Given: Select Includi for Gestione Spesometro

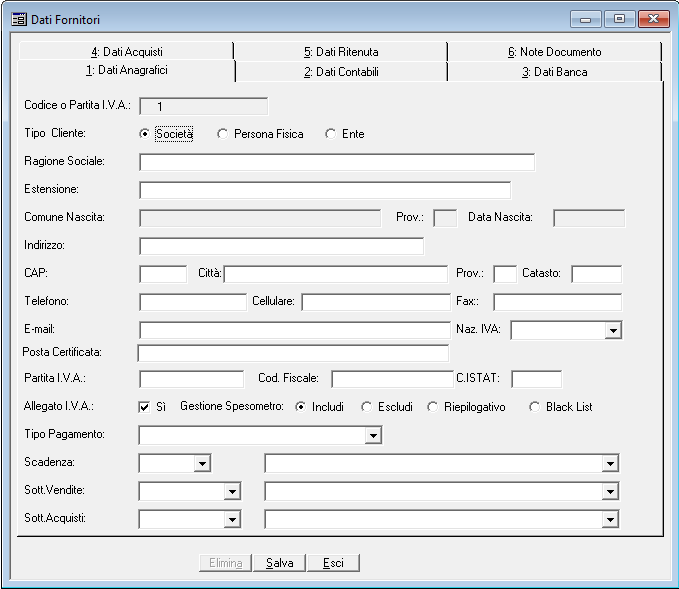Looking at the screenshot, I should (300, 407).
